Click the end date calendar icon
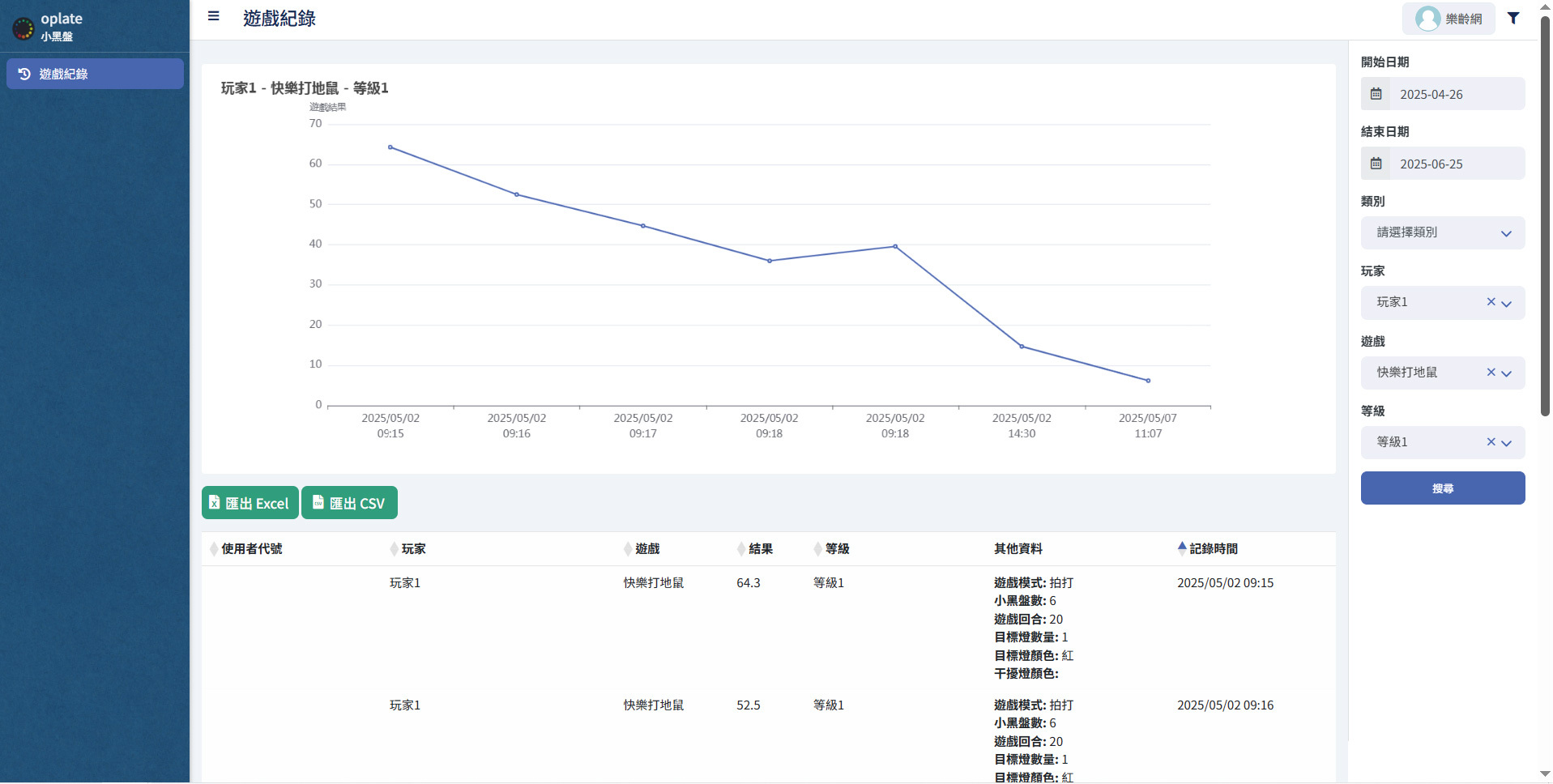Image resolution: width=1553 pixels, height=784 pixels. [1376, 164]
